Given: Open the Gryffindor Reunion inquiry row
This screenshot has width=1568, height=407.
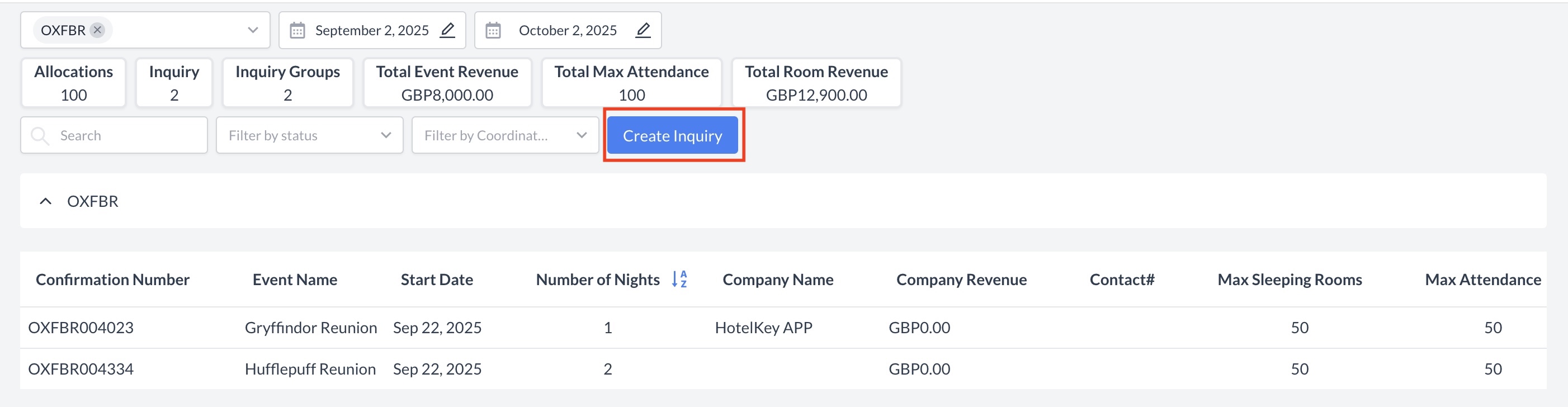Looking at the screenshot, I should 310,328.
